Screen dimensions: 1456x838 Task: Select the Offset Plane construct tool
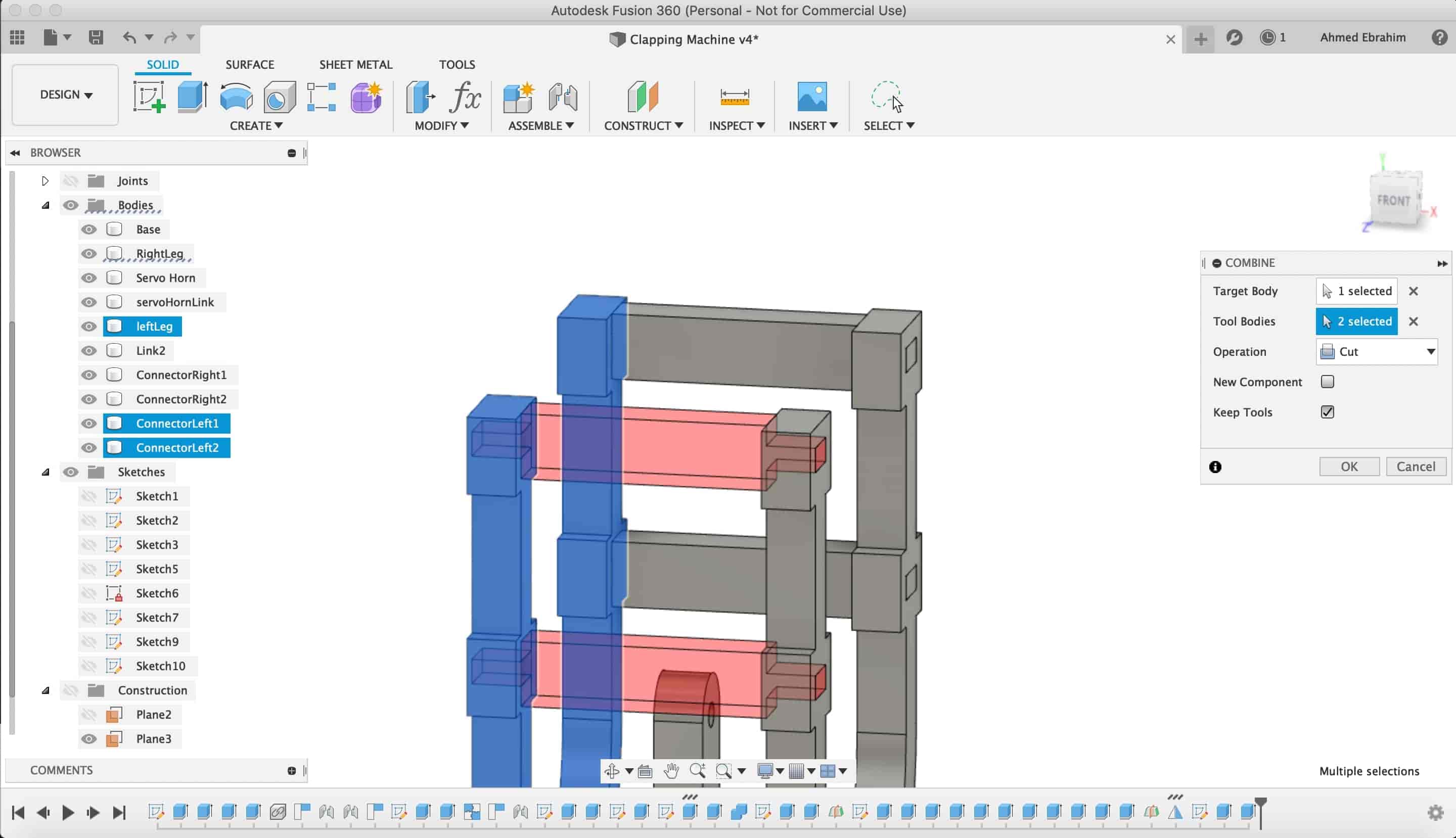point(643,97)
